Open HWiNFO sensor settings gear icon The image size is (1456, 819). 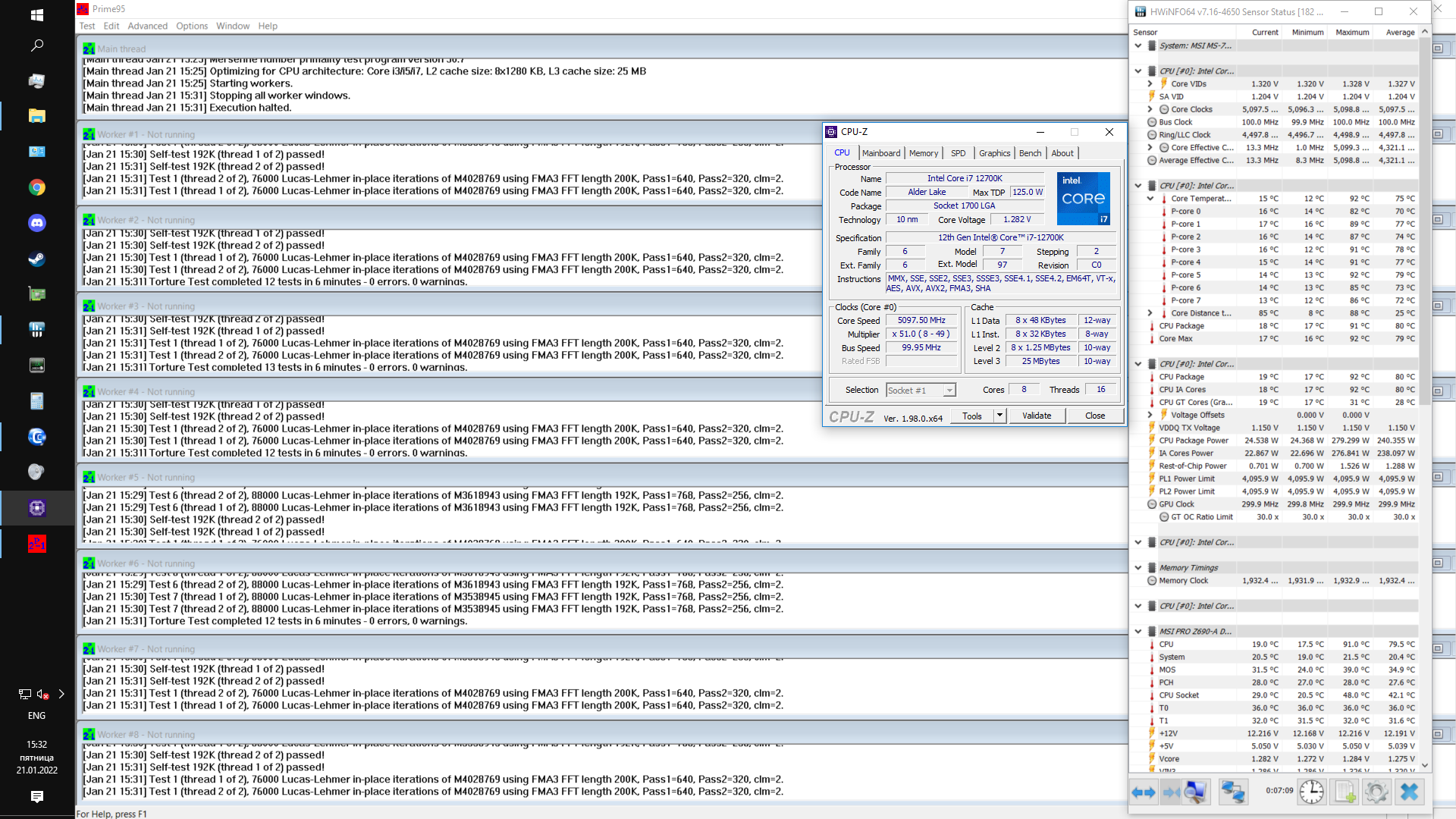1376,792
